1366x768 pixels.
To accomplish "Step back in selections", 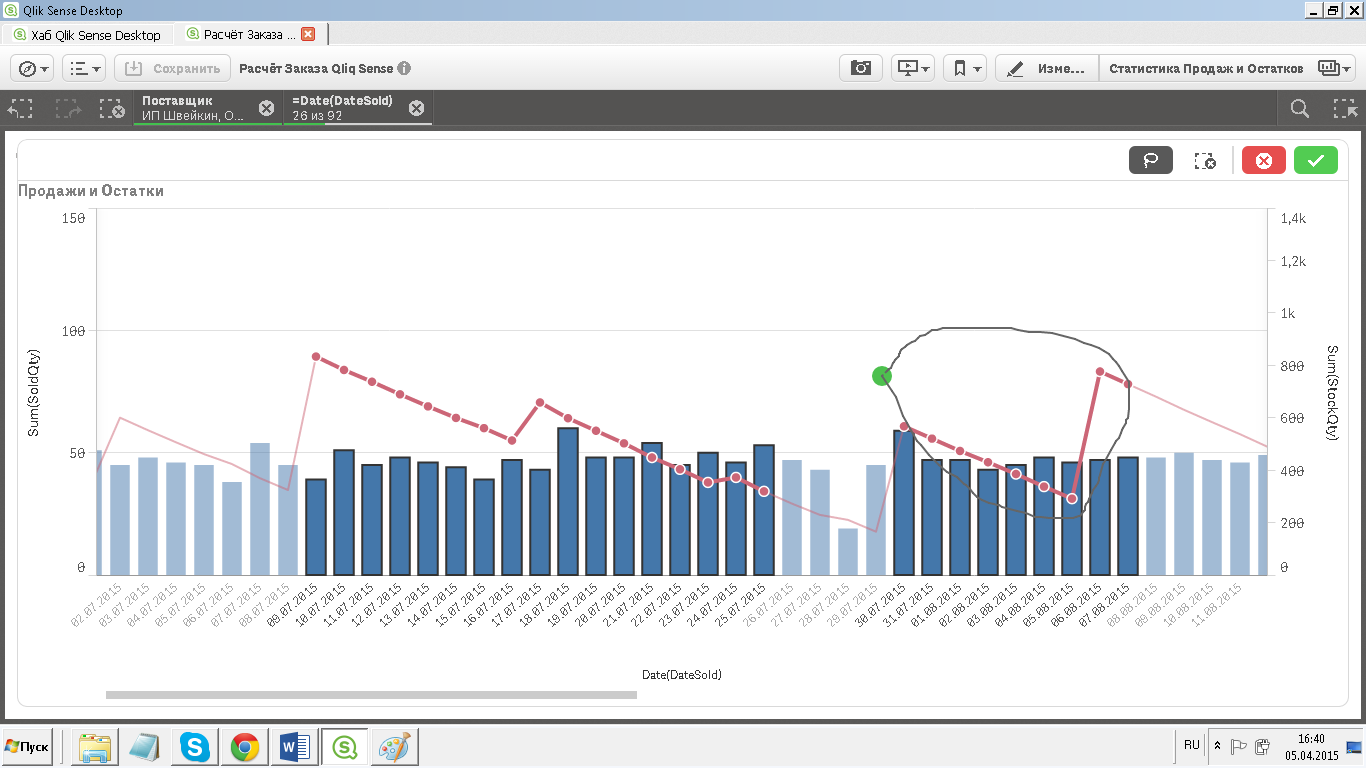I will click(21, 108).
